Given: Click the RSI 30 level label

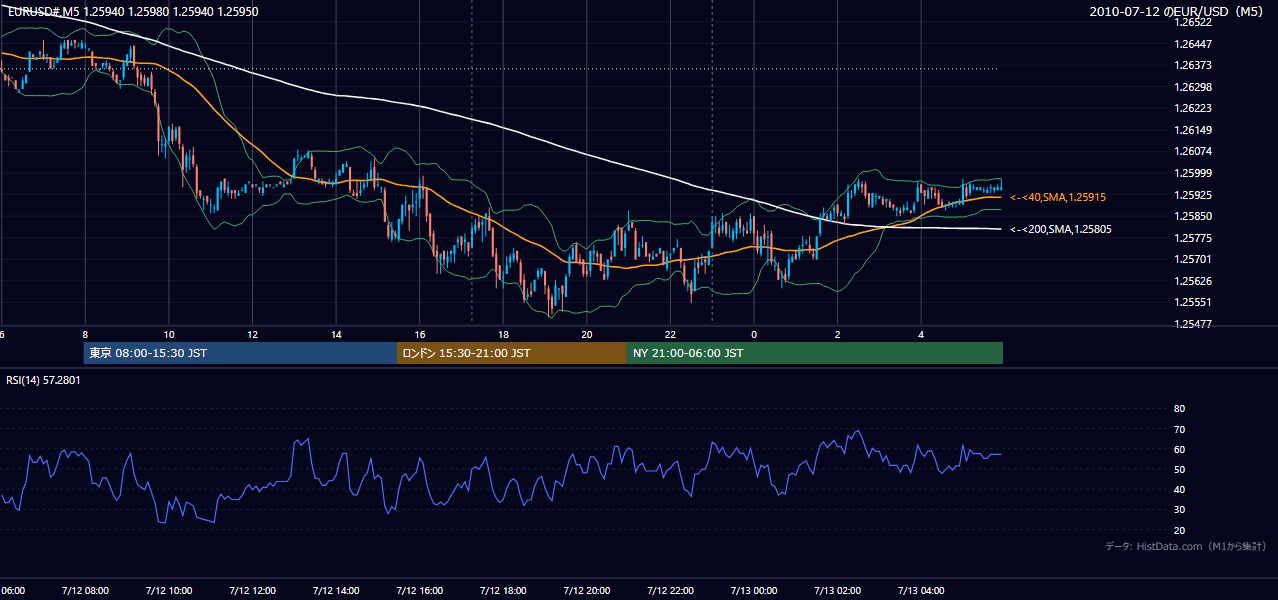Looking at the screenshot, I should pyautogui.click(x=1179, y=510).
